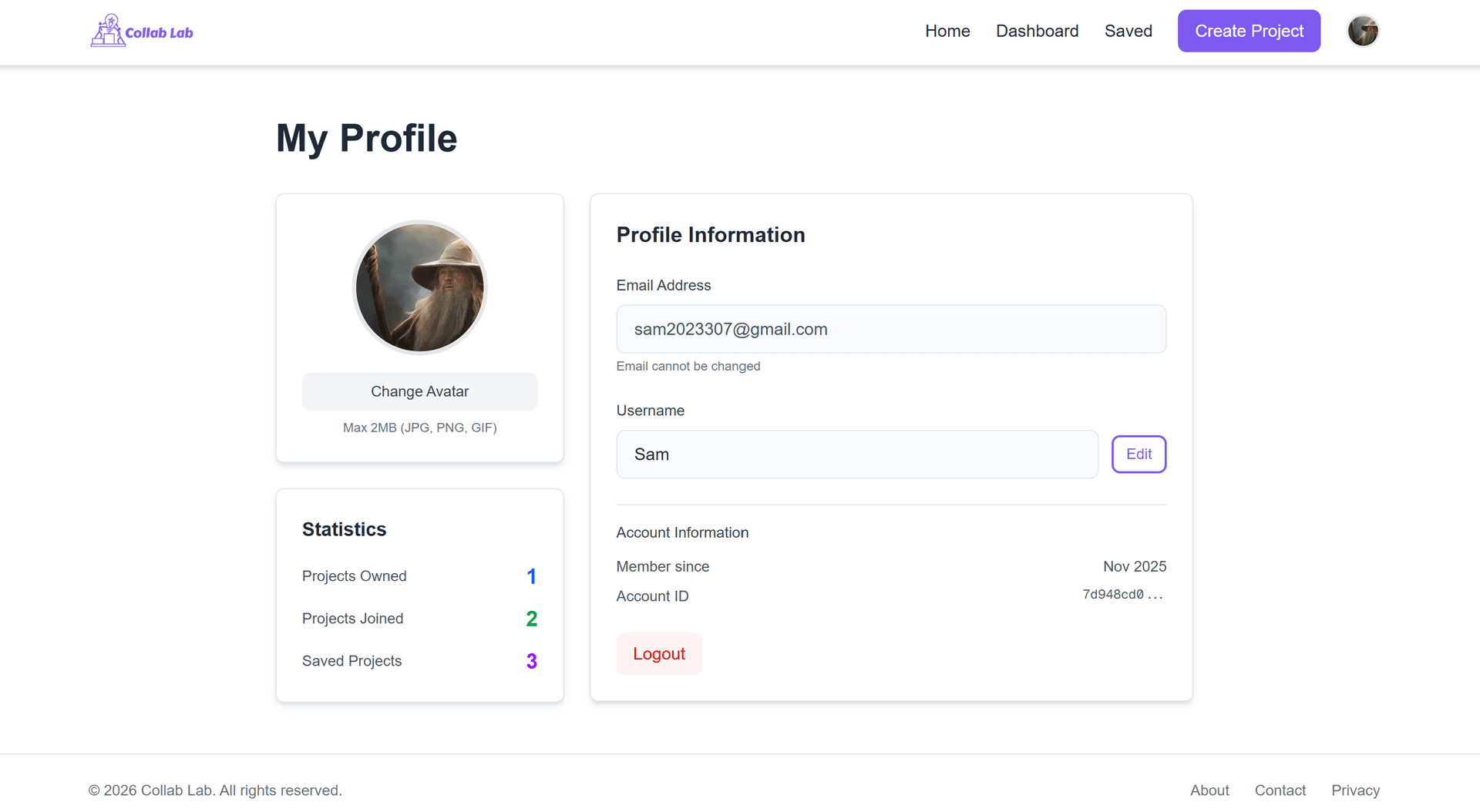Go to the Dashboard page
Screen dimensions: 1480x812
(x=1037, y=31)
